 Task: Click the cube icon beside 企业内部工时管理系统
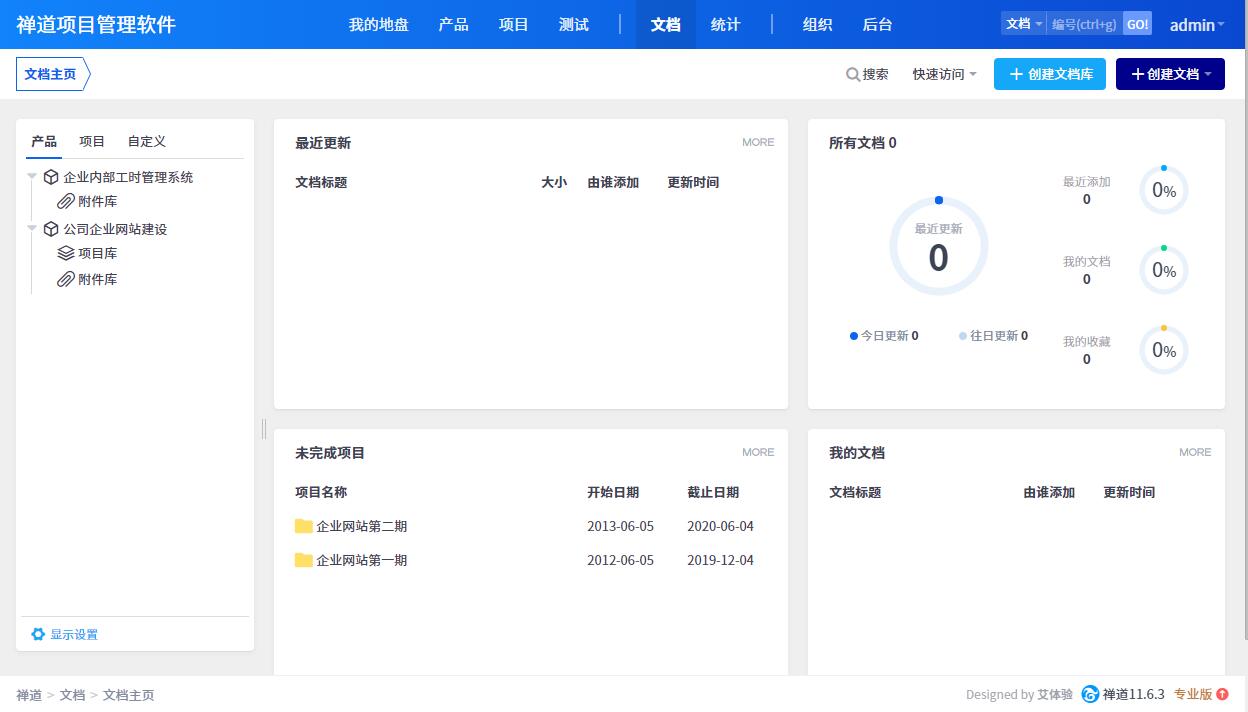point(51,177)
